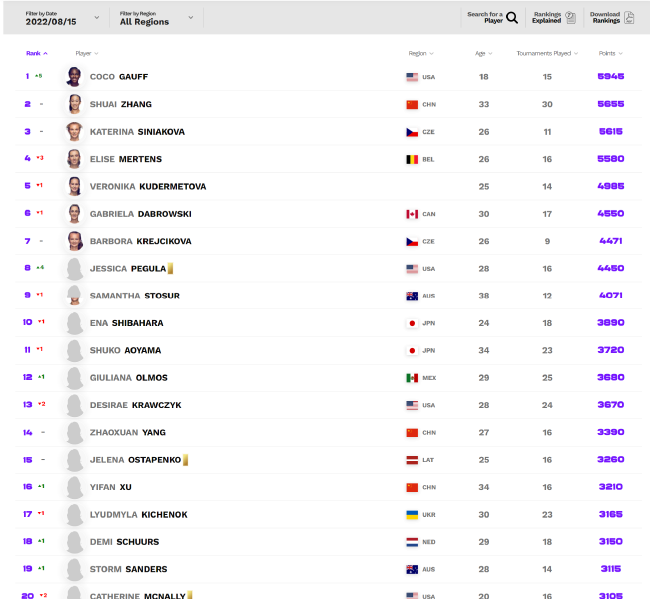Open Ena Shibahara's player page
The image size is (650, 599).
click(126, 323)
